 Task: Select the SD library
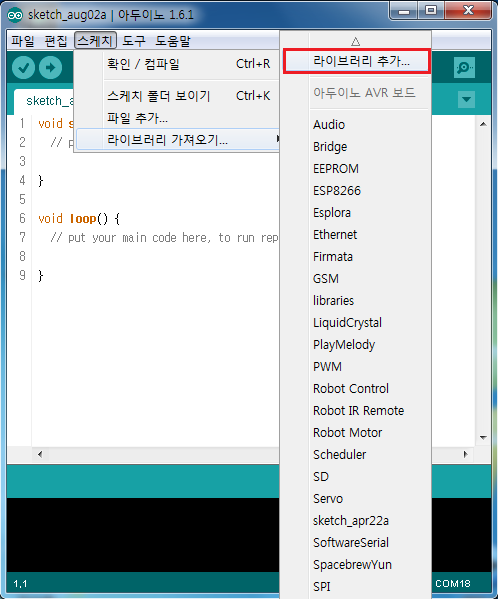coord(357,477)
